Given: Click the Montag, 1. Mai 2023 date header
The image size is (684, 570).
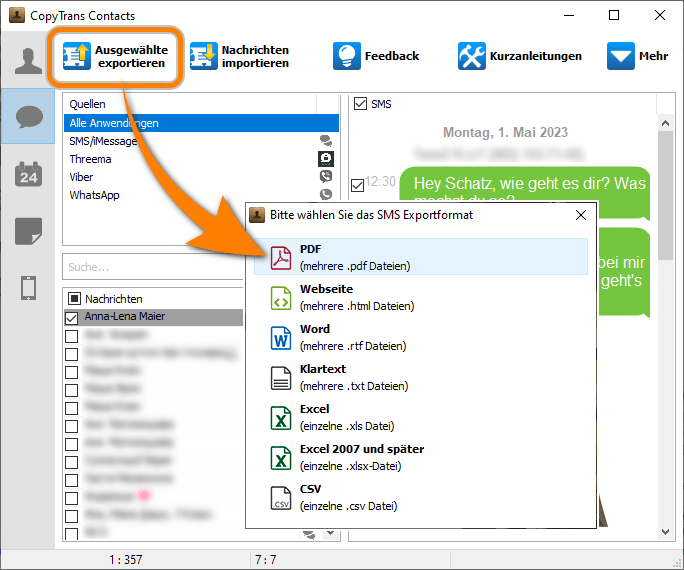Looking at the screenshot, I should point(505,132).
